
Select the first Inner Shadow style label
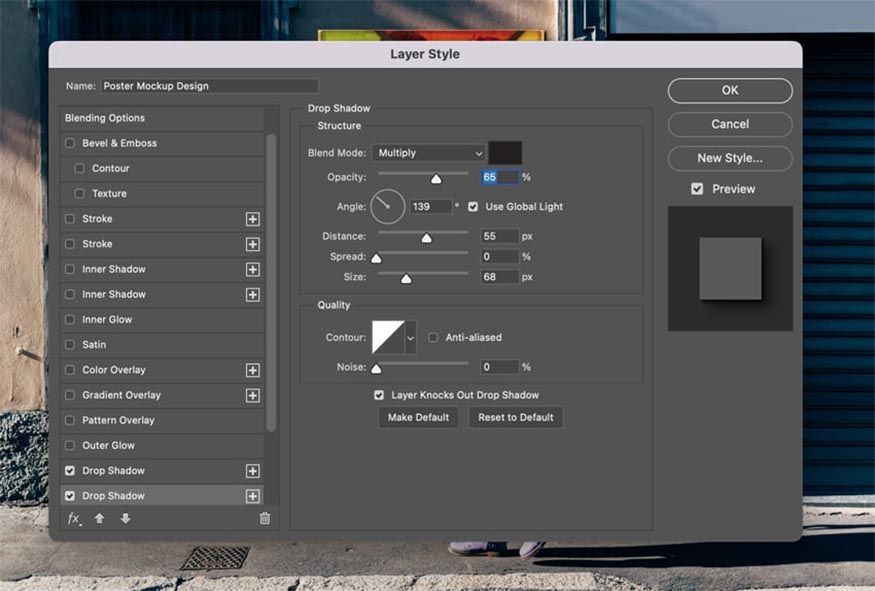tap(114, 269)
